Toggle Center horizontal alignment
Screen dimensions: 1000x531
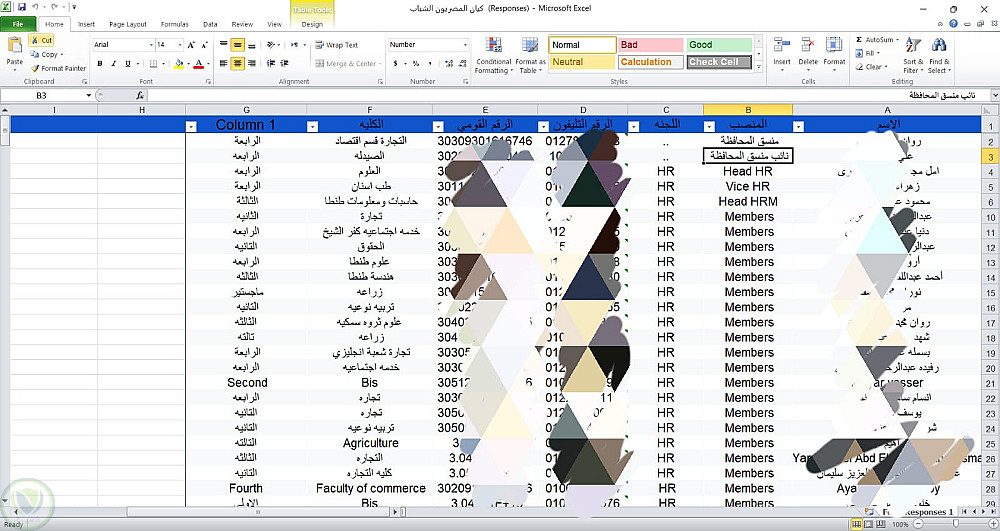pyautogui.click(x=237, y=63)
